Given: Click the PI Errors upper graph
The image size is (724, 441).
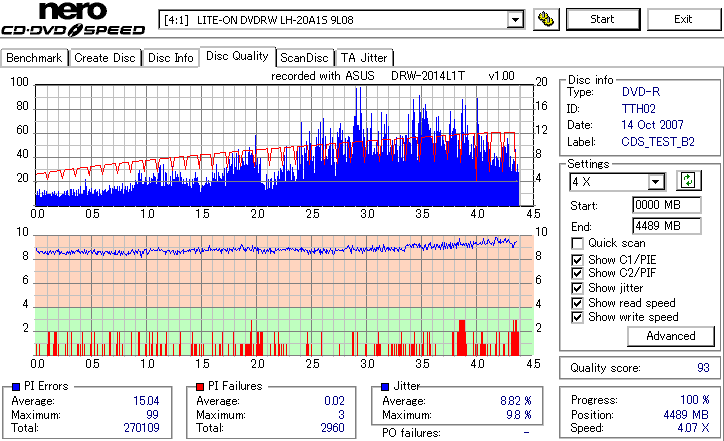Looking at the screenshot, I should (284, 145).
